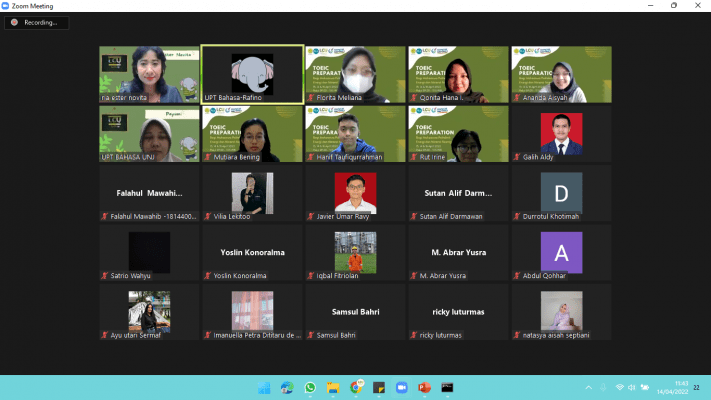Screen dimensions: 711x400
Task: Select Abdul Qohhar's purple avatar tile
Action: coord(560,252)
